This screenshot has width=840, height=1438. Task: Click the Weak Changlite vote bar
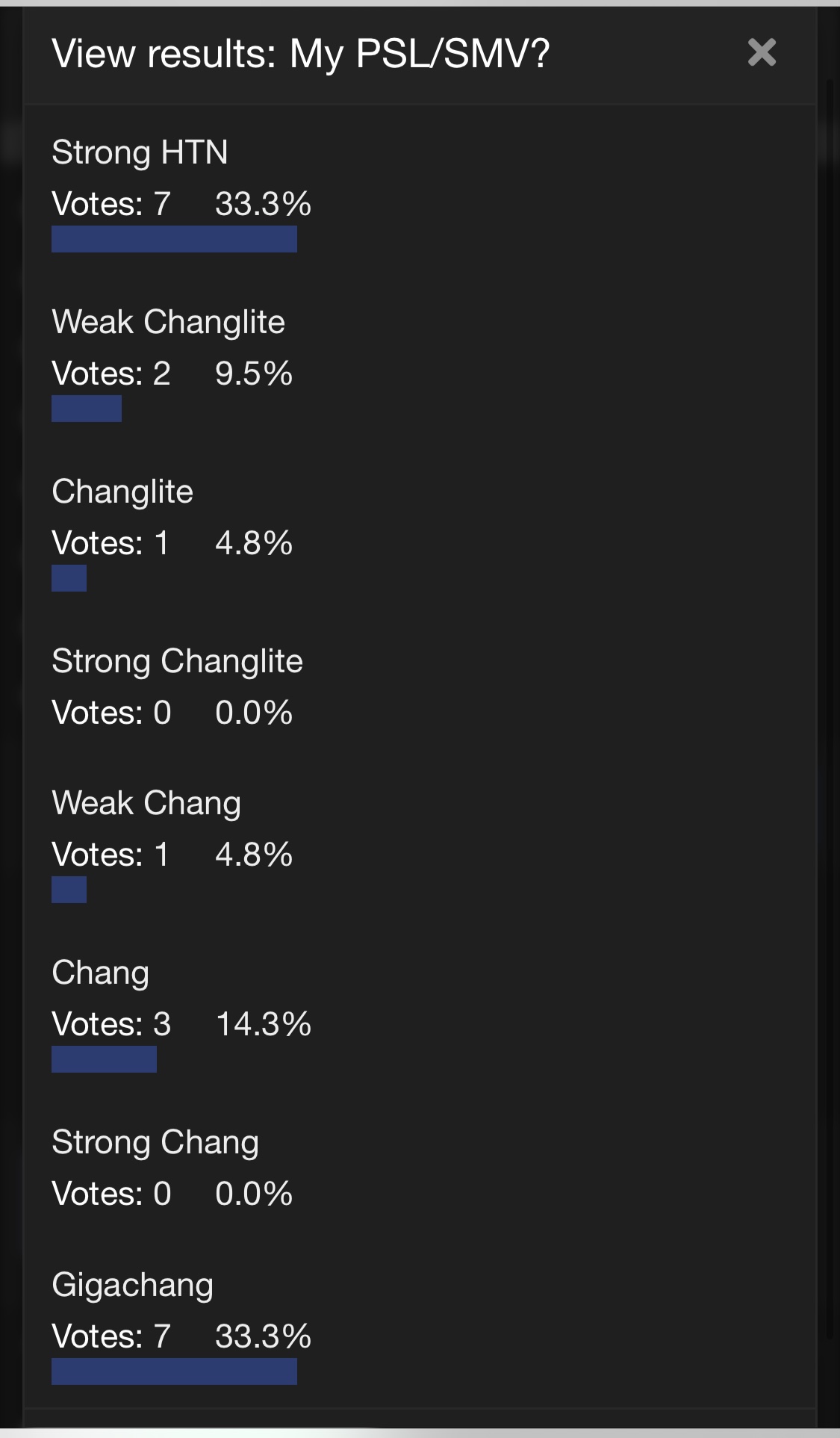87,409
